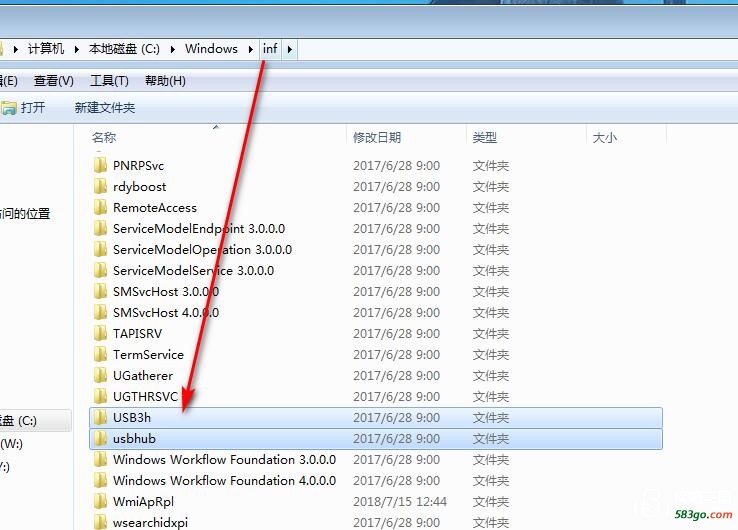
Task: Click the ServiceModelService 3.0.0.0 folder icon
Action: pos(100,271)
